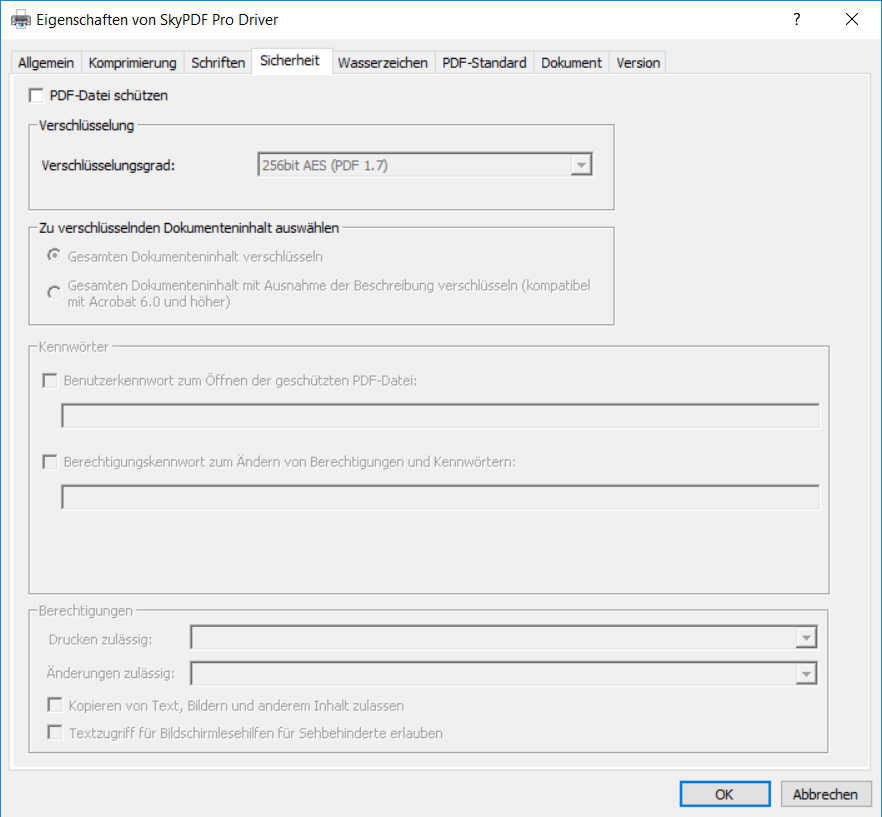The width and height of the screenshot is (882, 817).
Task: Toggle Benutzerkennwort zum Öffnen checkbox
Action: point(50,381)
